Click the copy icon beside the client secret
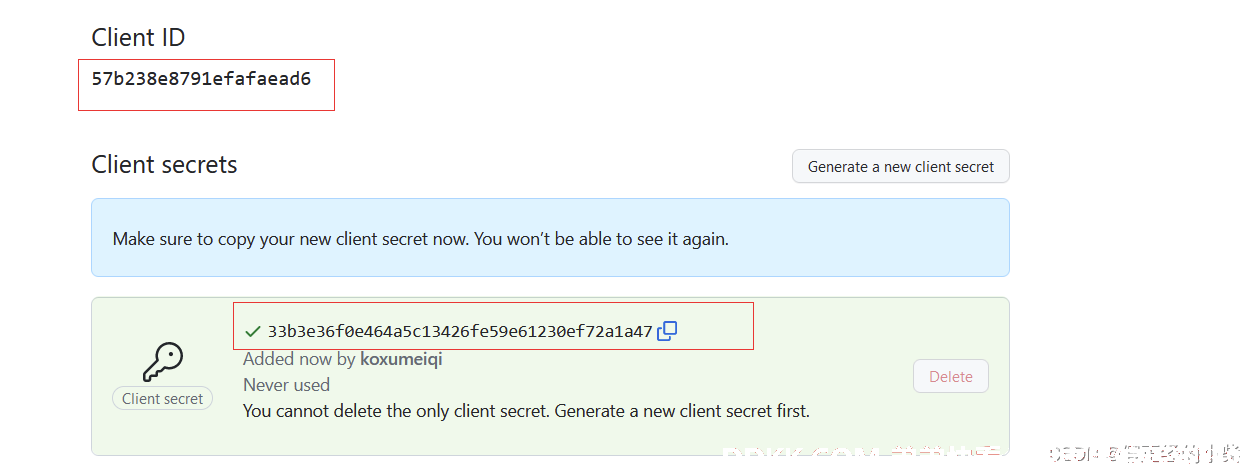The height and width of the screenshot is (473, 1256). click(x=667, y=331)
